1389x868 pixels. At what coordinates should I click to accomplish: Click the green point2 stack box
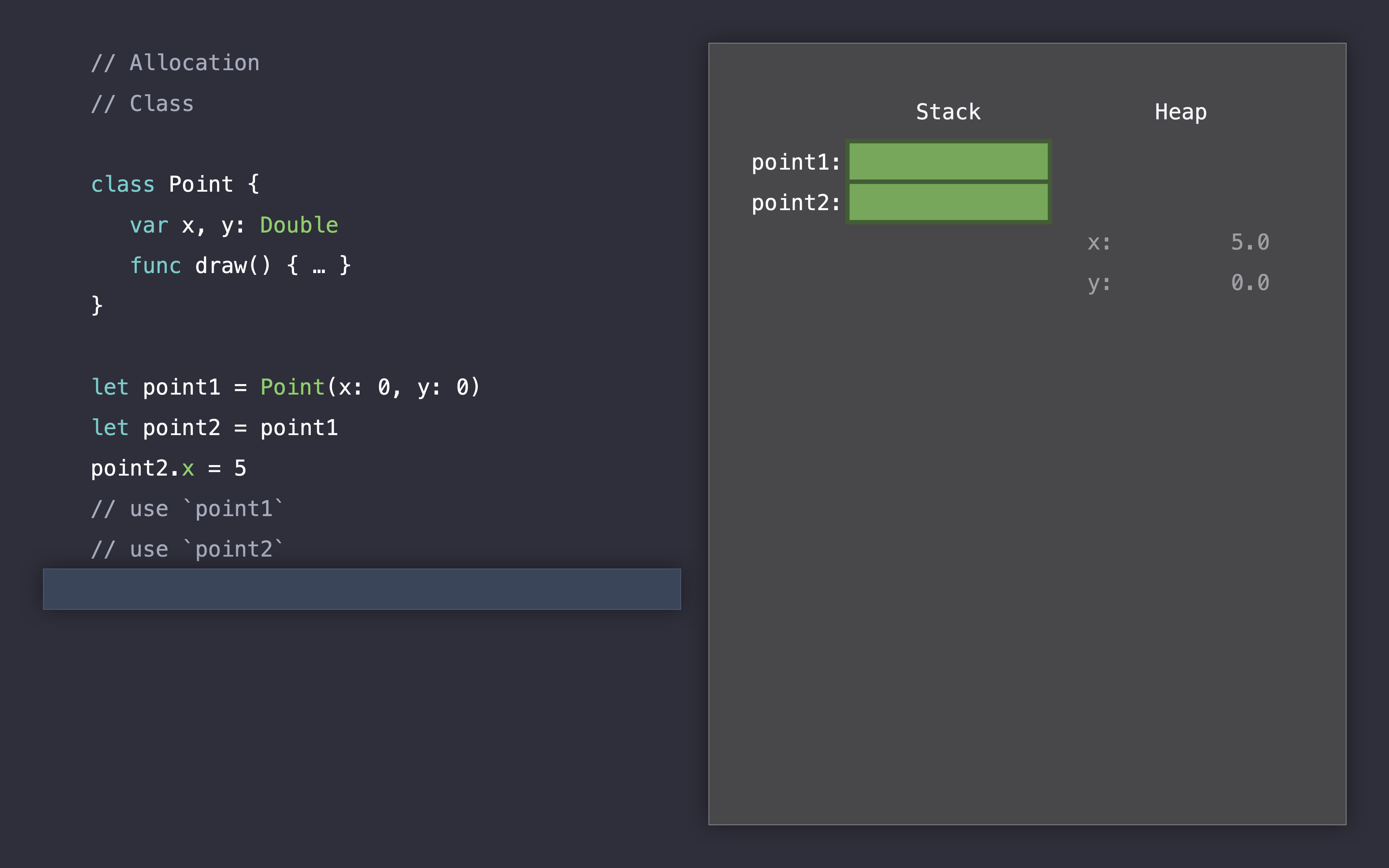pyautogui.click(x=948, y=202)
